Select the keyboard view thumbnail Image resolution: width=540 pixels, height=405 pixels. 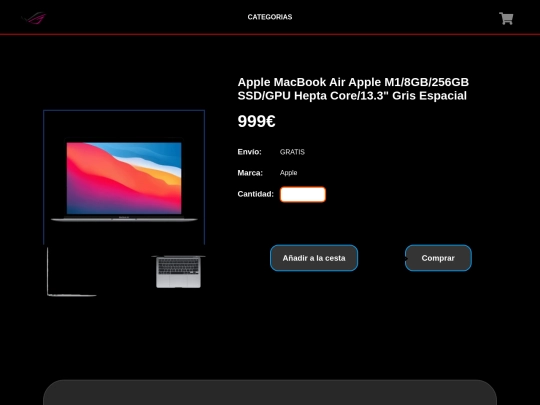178,271
